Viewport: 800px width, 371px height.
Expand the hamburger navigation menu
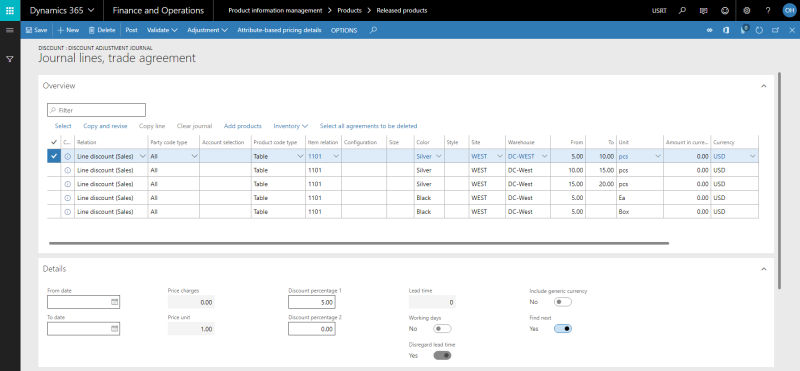10,30
